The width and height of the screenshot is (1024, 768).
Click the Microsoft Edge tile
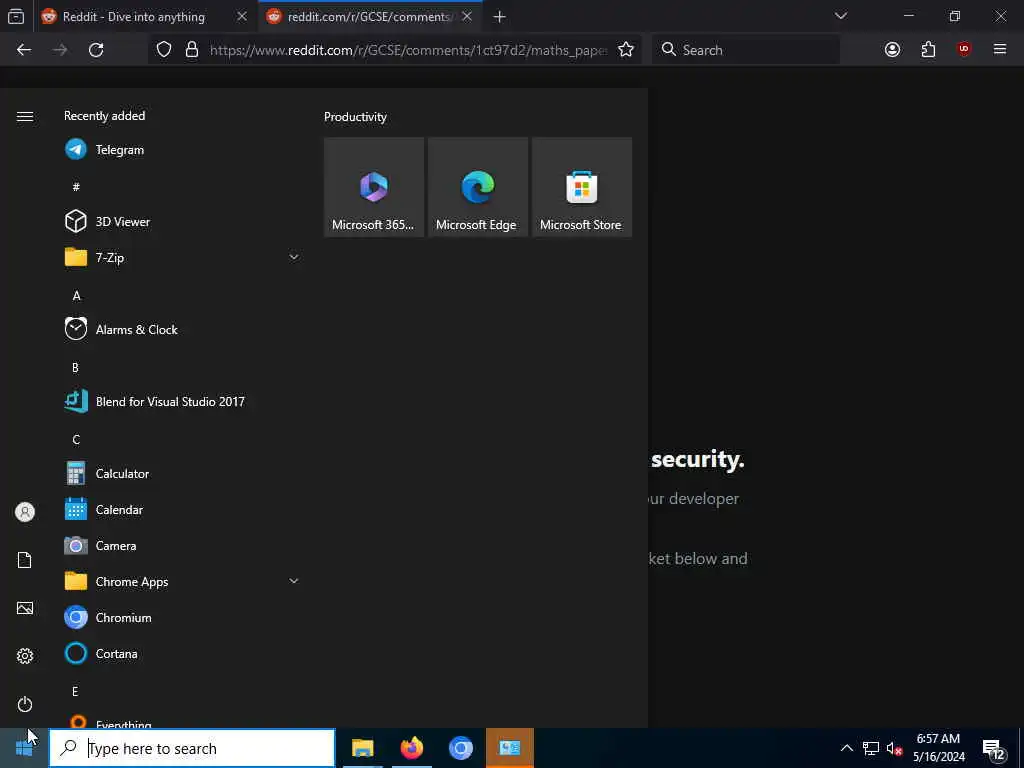coord(477,187)
